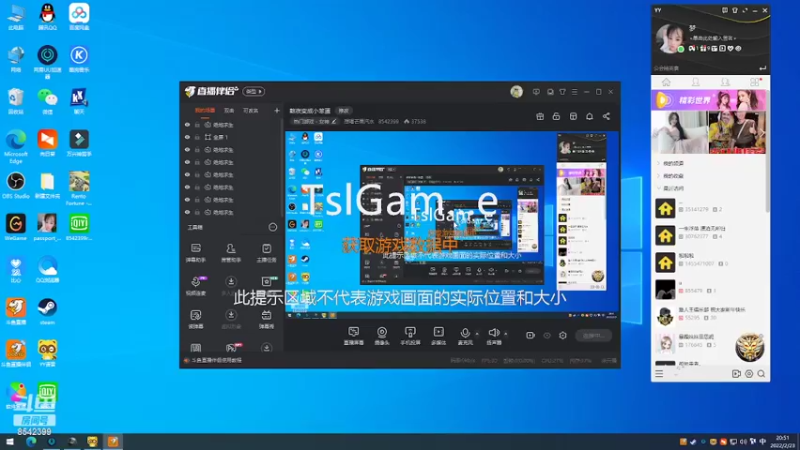Open YY contacts person tab
The image size is (800, 450).
695,82
